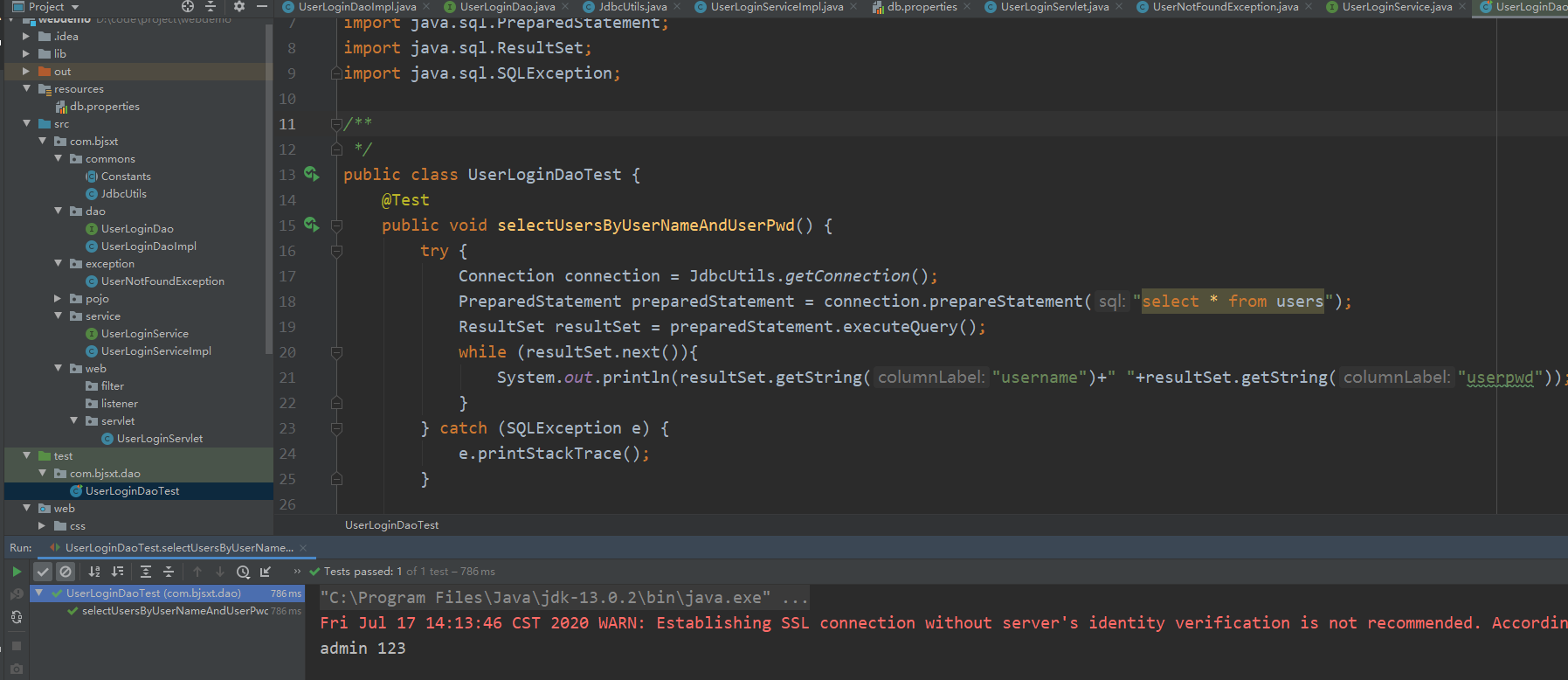Image resolution: width=1568 pixels, height=680 pixels.
Task: Stop the running process square icon
Action: tap(17, 646)
